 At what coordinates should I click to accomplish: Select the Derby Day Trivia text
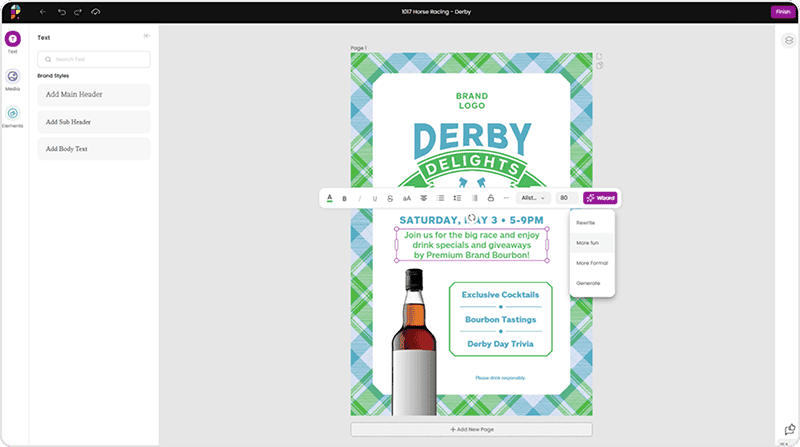click(x=501, y=344)
